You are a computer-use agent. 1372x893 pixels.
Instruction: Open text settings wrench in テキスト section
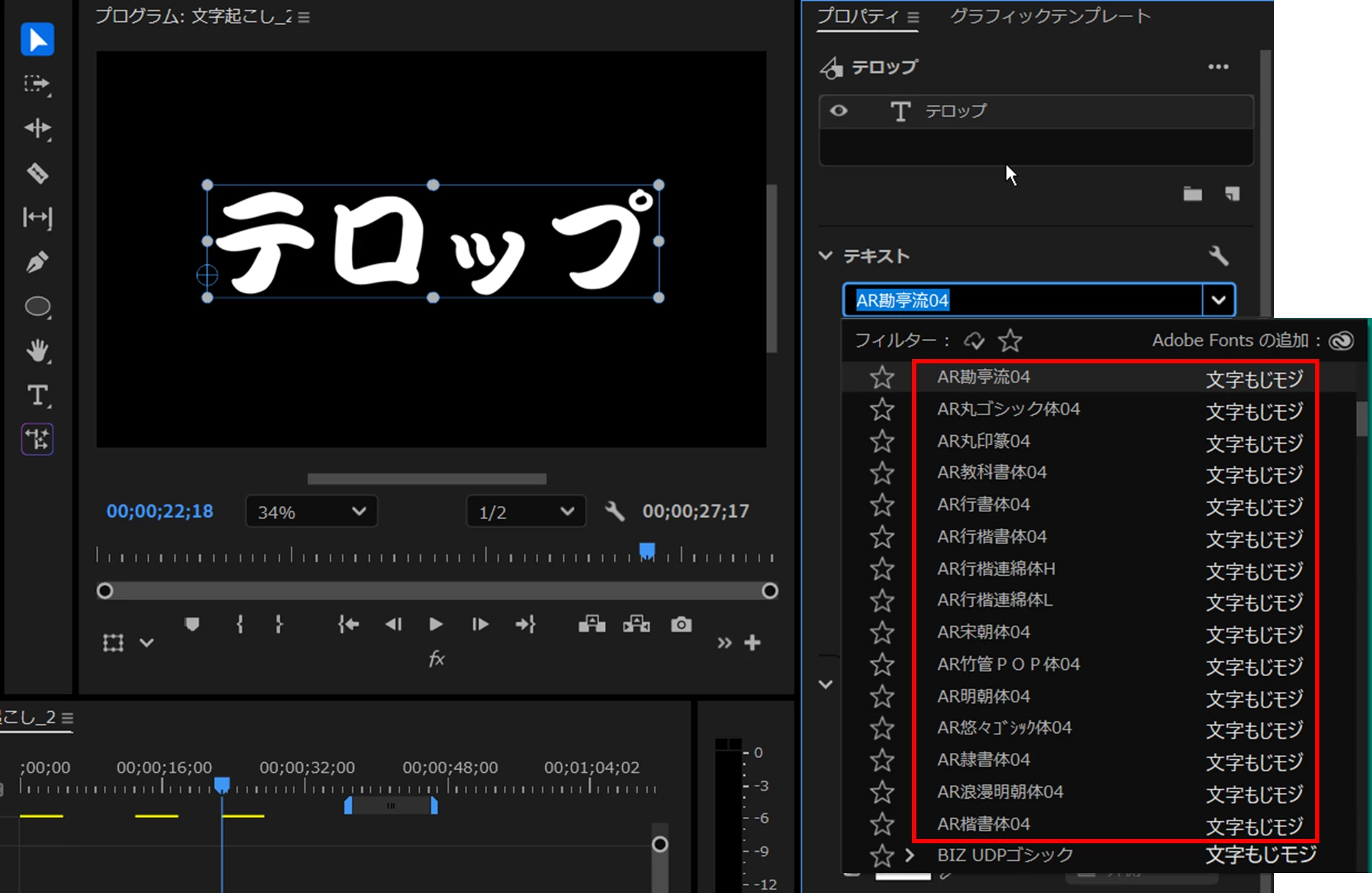coord(1218,255)
